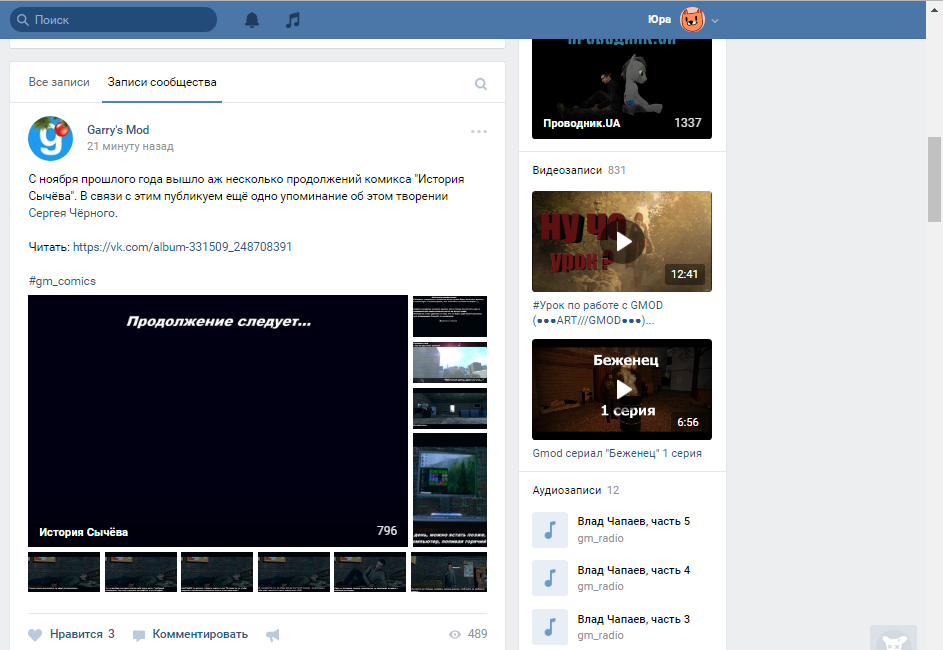Play the 'НУ ЧО урок' video
The height and width of the screenshot is (650, 943).
click(622, 241)
